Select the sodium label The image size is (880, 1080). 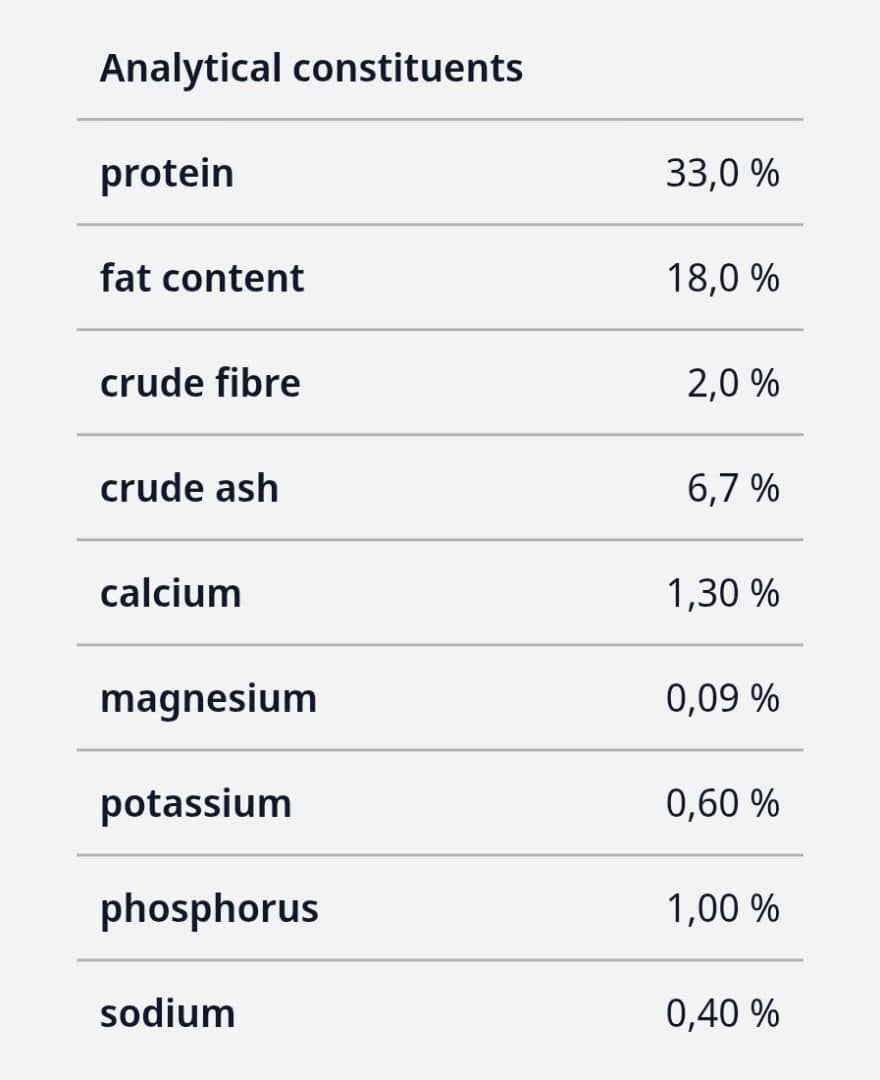[168, 1013]
